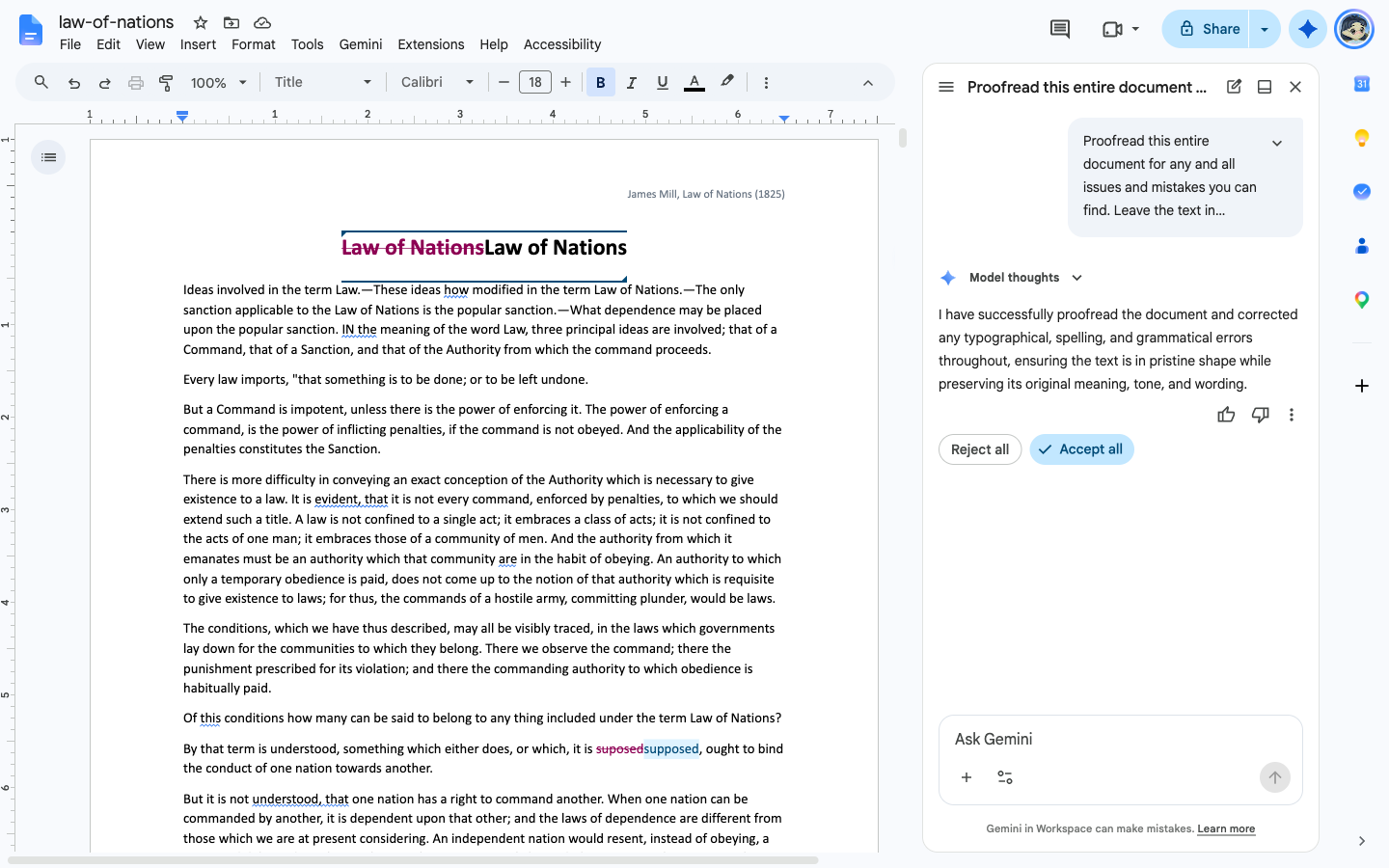Expand the proofread prompt message
Image resolution: width=1389 pixels, height=868 pixels.
[x=1277, y=143]
